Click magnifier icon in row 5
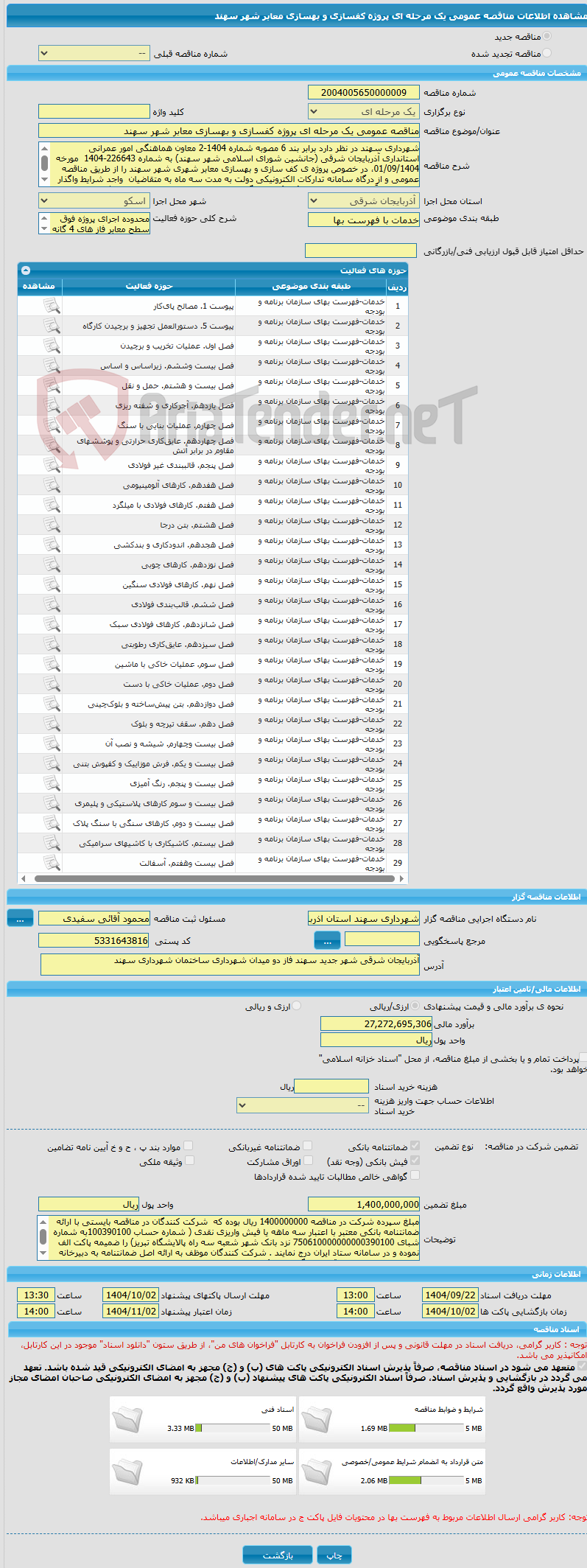587x1568 pixels. click(52, 385)
